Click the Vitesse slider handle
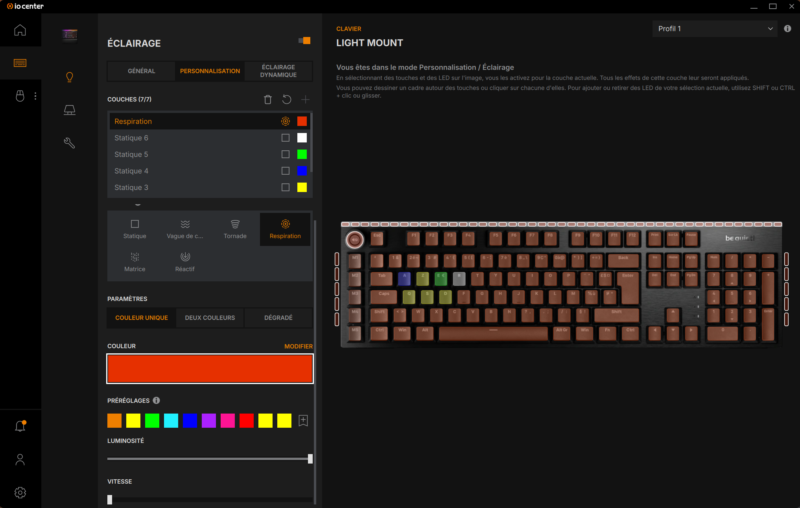 coord(110,499)
